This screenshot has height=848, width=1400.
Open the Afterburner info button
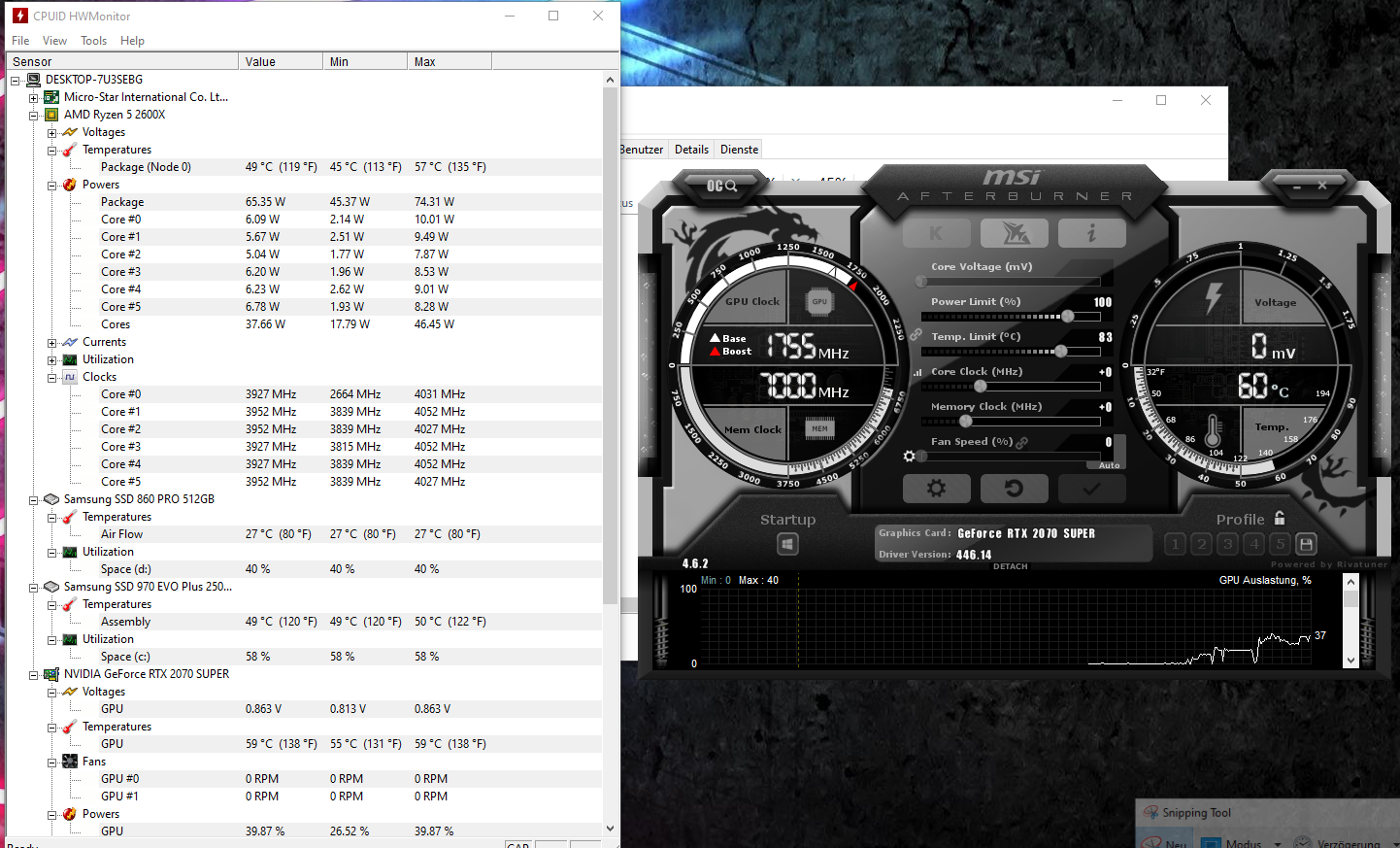1091,233
